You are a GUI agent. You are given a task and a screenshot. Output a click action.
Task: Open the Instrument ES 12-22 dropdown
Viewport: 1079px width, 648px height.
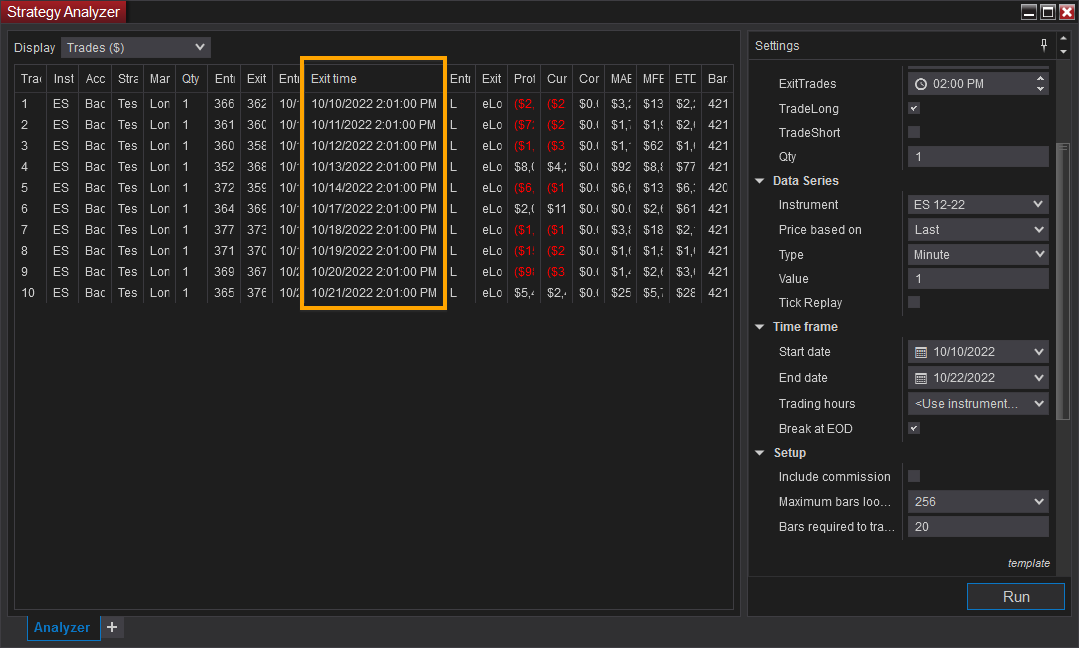(978, 204)
